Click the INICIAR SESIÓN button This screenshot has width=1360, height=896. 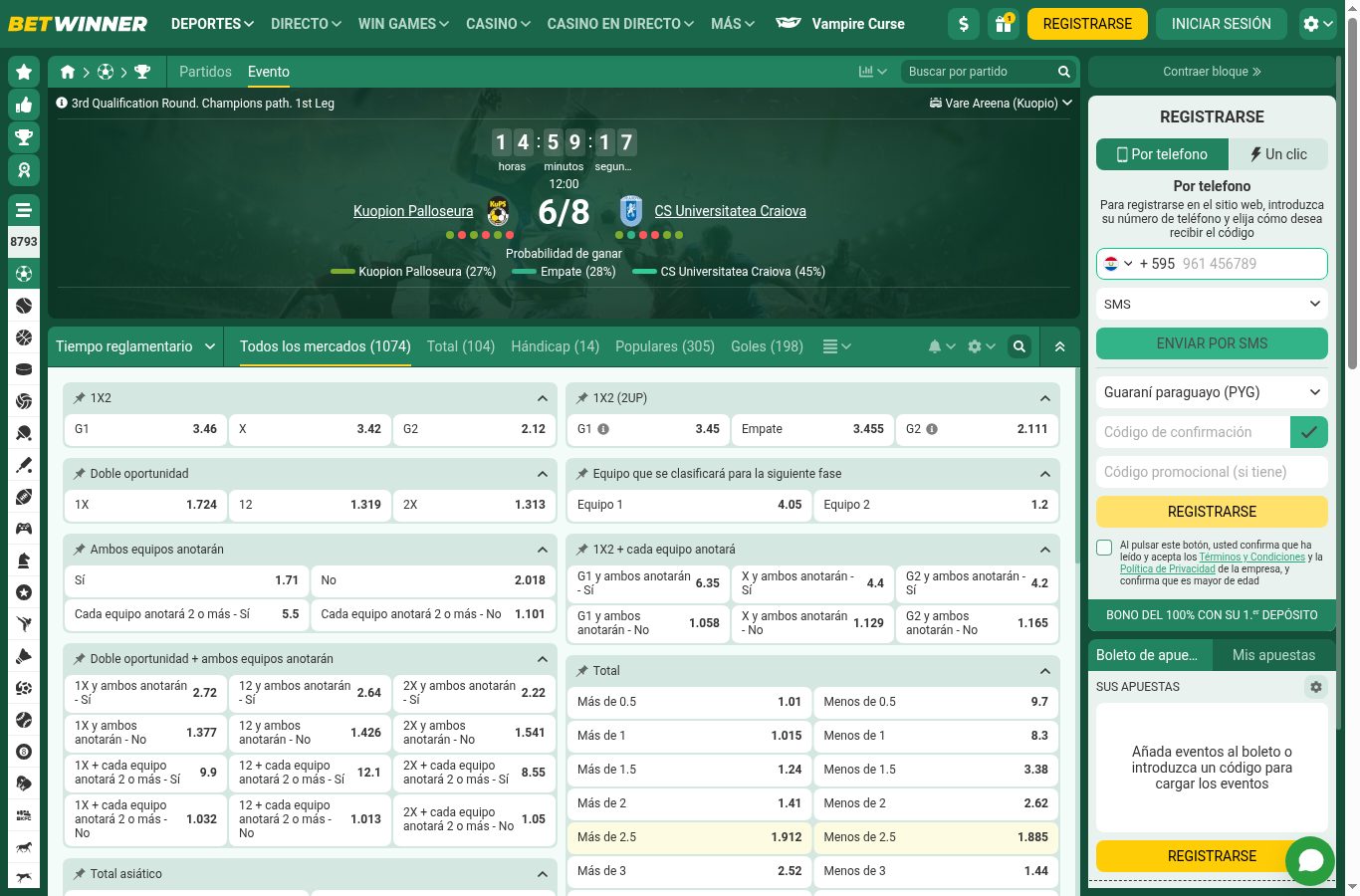[1221, 24]
